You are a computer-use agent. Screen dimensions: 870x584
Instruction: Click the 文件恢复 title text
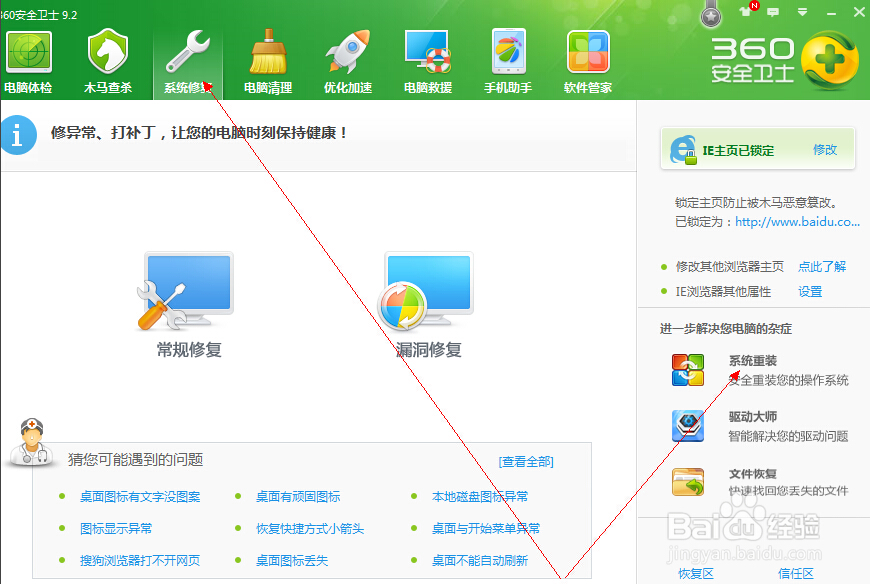752,474
